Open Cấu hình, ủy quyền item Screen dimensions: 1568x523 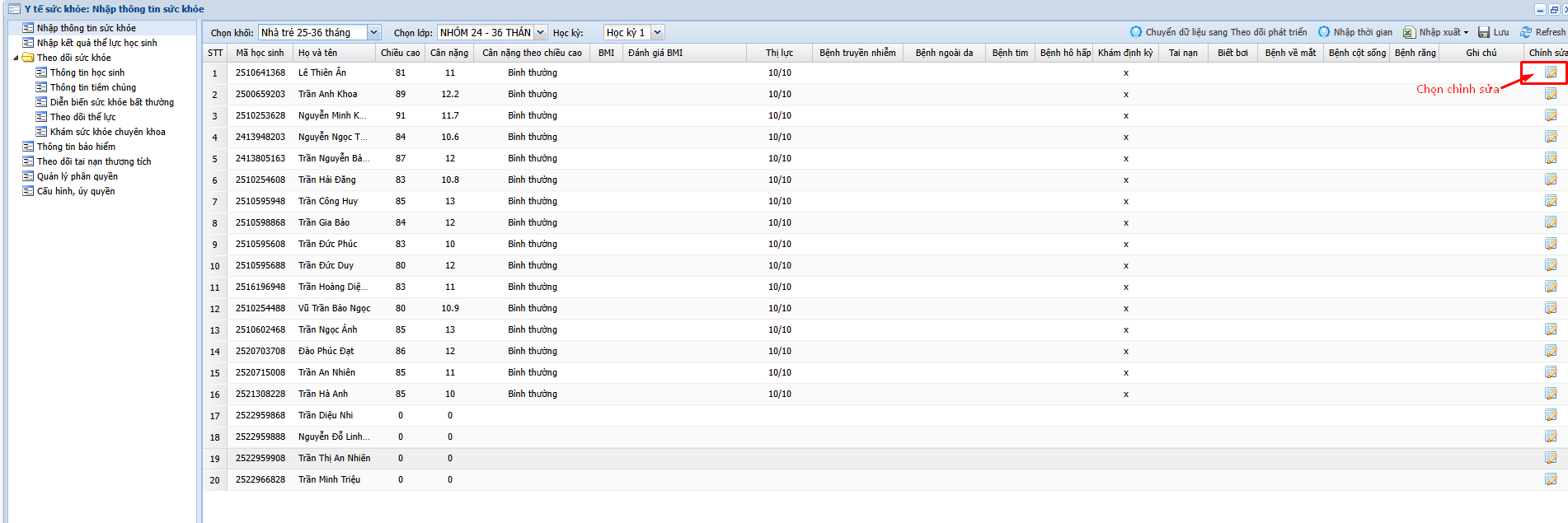pyautogui.click(x=76, y=191)
